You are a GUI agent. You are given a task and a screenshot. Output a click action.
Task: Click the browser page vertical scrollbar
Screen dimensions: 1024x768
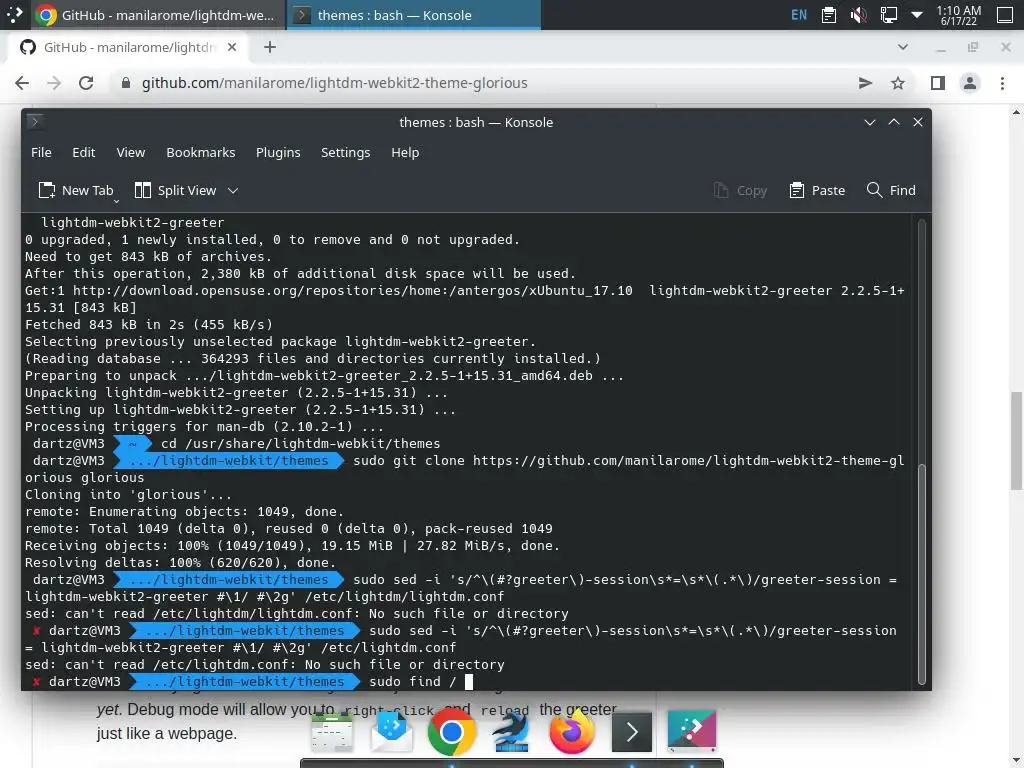[x=1016, y=441]
